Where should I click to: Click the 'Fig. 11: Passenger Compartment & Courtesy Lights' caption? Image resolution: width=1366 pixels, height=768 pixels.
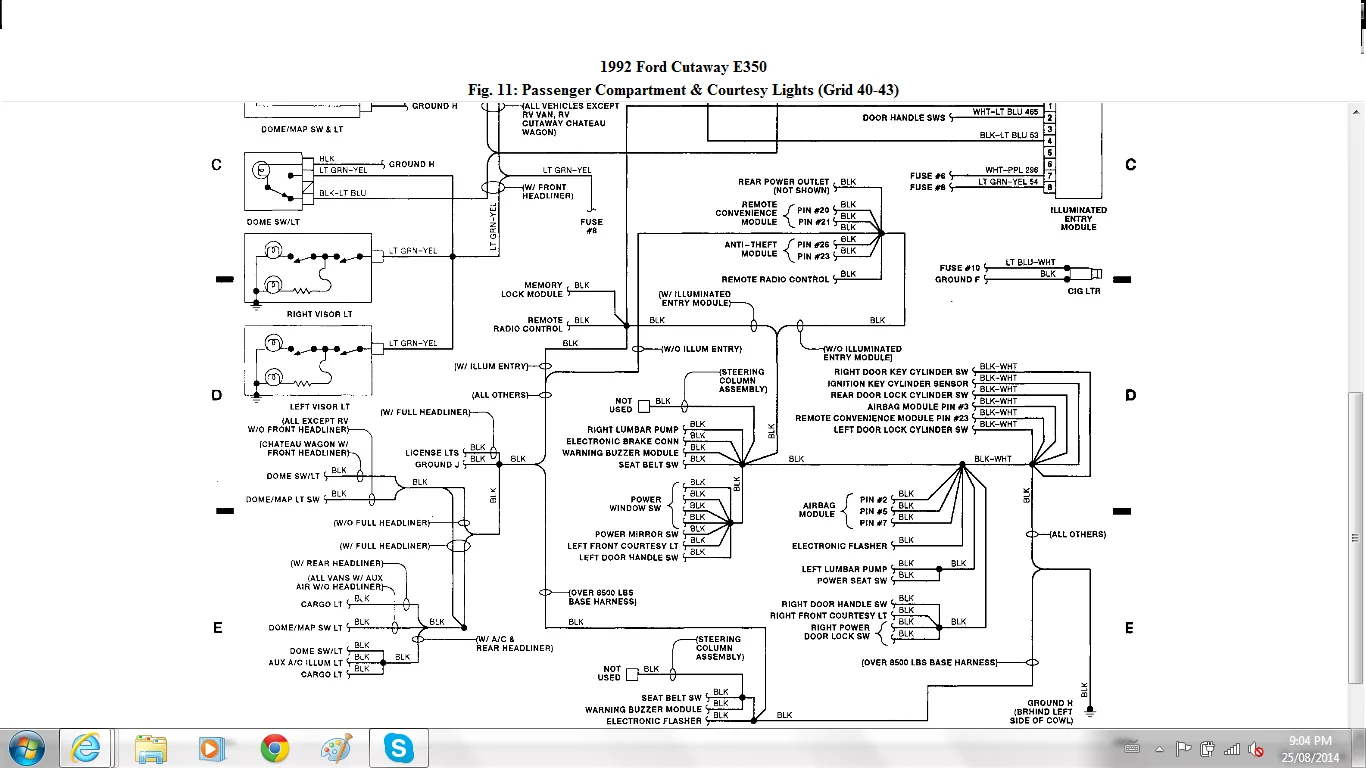point(683,90)
